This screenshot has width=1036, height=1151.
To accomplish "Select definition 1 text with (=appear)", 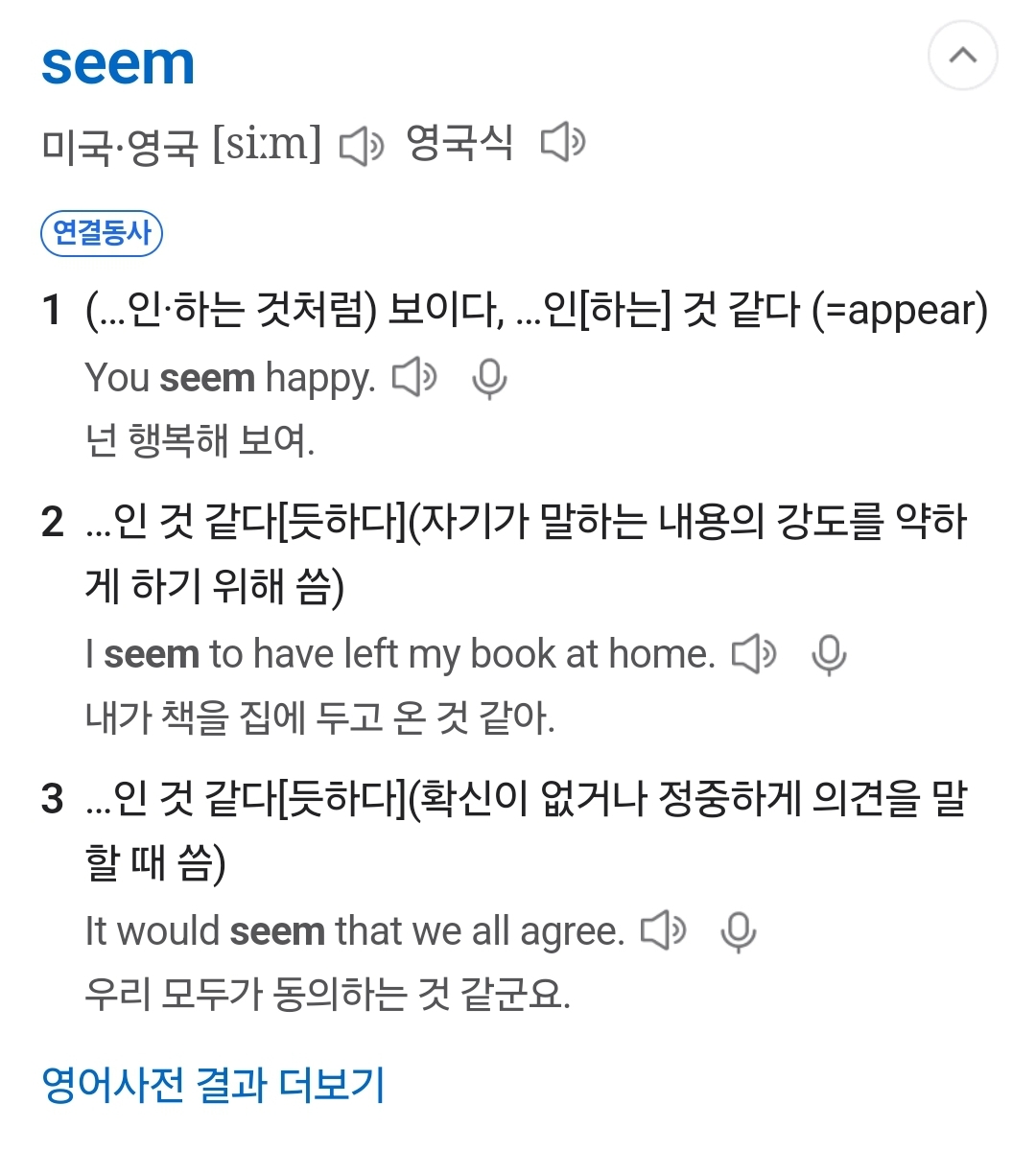I will pos(536,310).
